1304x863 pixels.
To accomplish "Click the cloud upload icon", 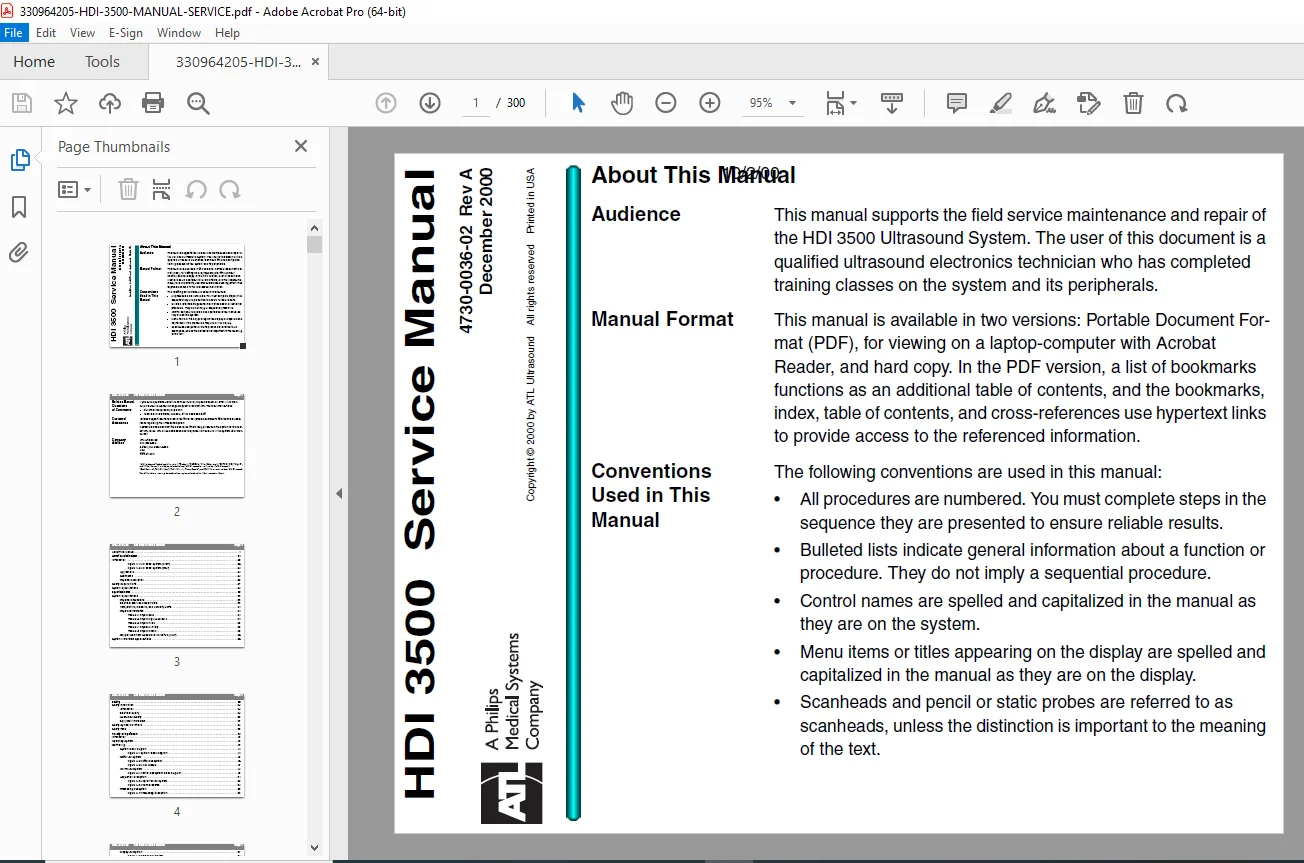I will pyautogui.click(x=110, y=103).
